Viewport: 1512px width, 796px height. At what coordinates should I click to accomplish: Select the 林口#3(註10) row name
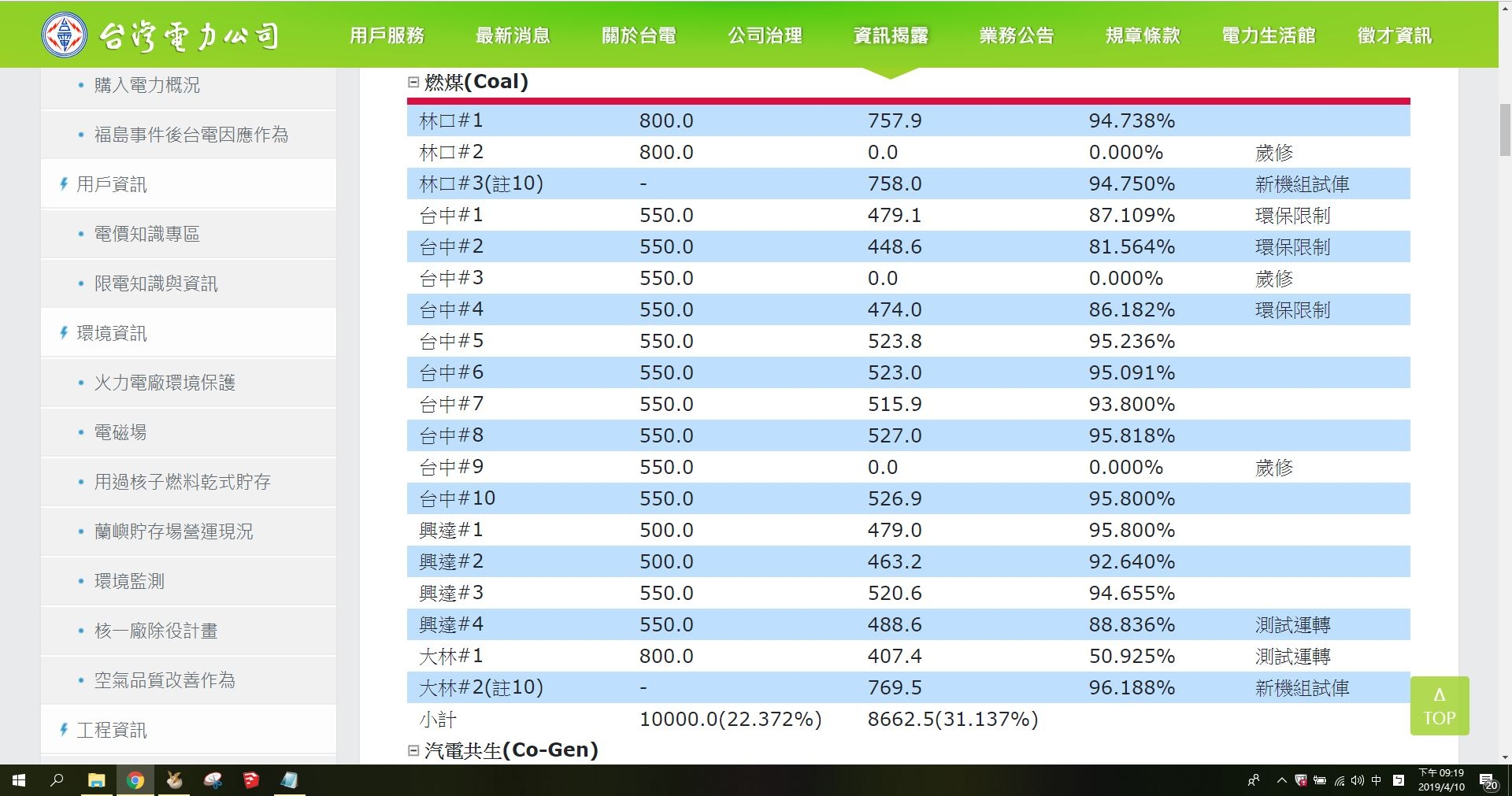pyautogui.click(x=481, y=183)
